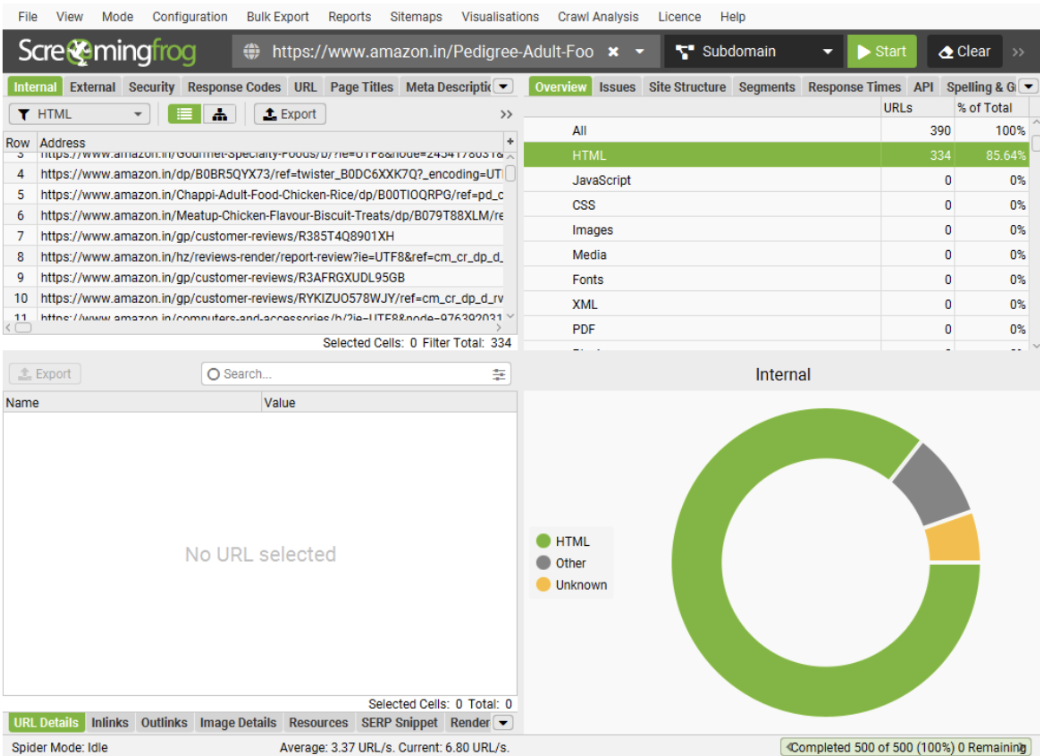Open the Issues tab
This screenshot has height=756, width=1040.
click(x=617, y=87)
